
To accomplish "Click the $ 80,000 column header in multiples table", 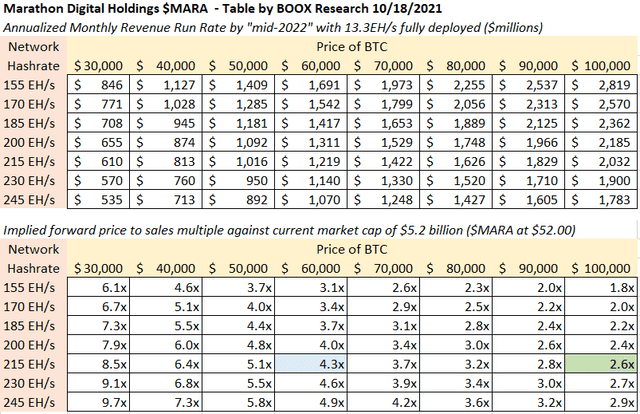I will (x=456, y=268).
